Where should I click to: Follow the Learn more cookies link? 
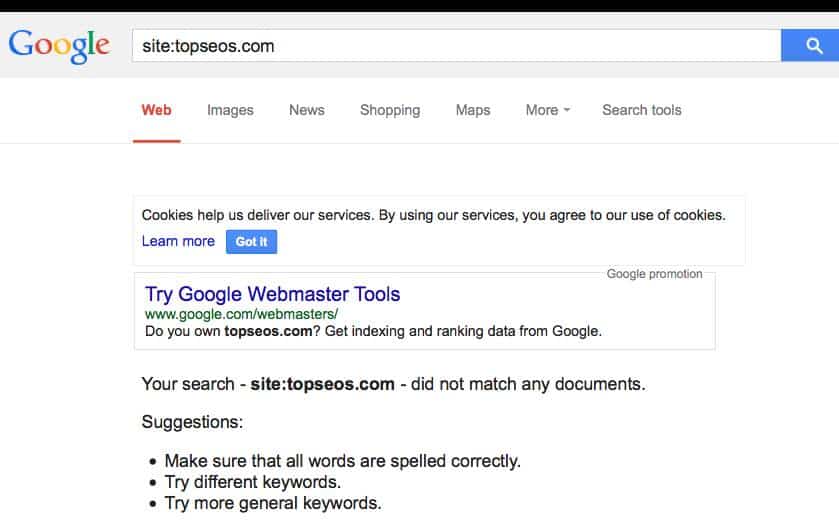point(178,241)
